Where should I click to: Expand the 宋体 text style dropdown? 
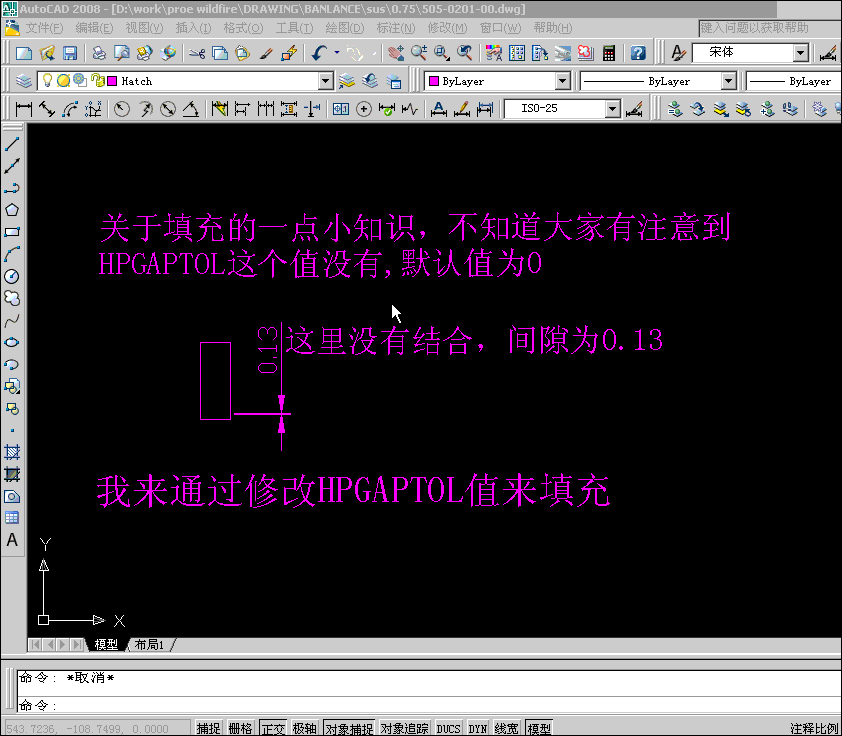click(x=801, y=53)
